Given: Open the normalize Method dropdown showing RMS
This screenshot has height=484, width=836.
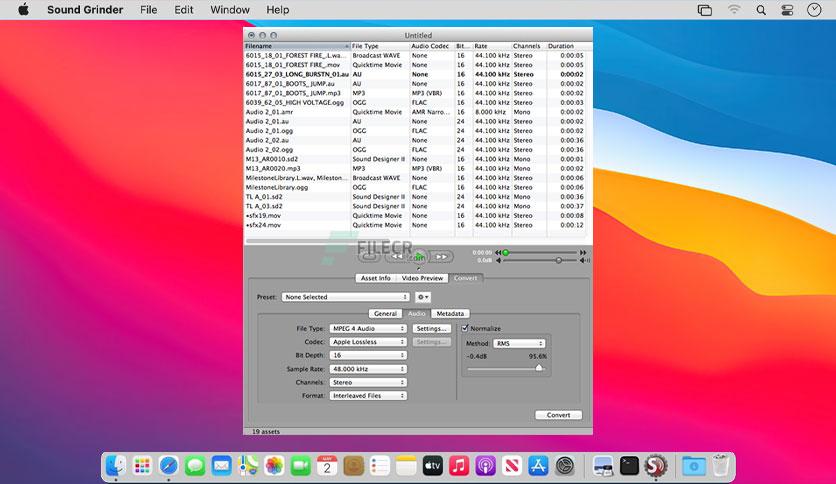Looking at the screenshot, I should tap(519, 344).
